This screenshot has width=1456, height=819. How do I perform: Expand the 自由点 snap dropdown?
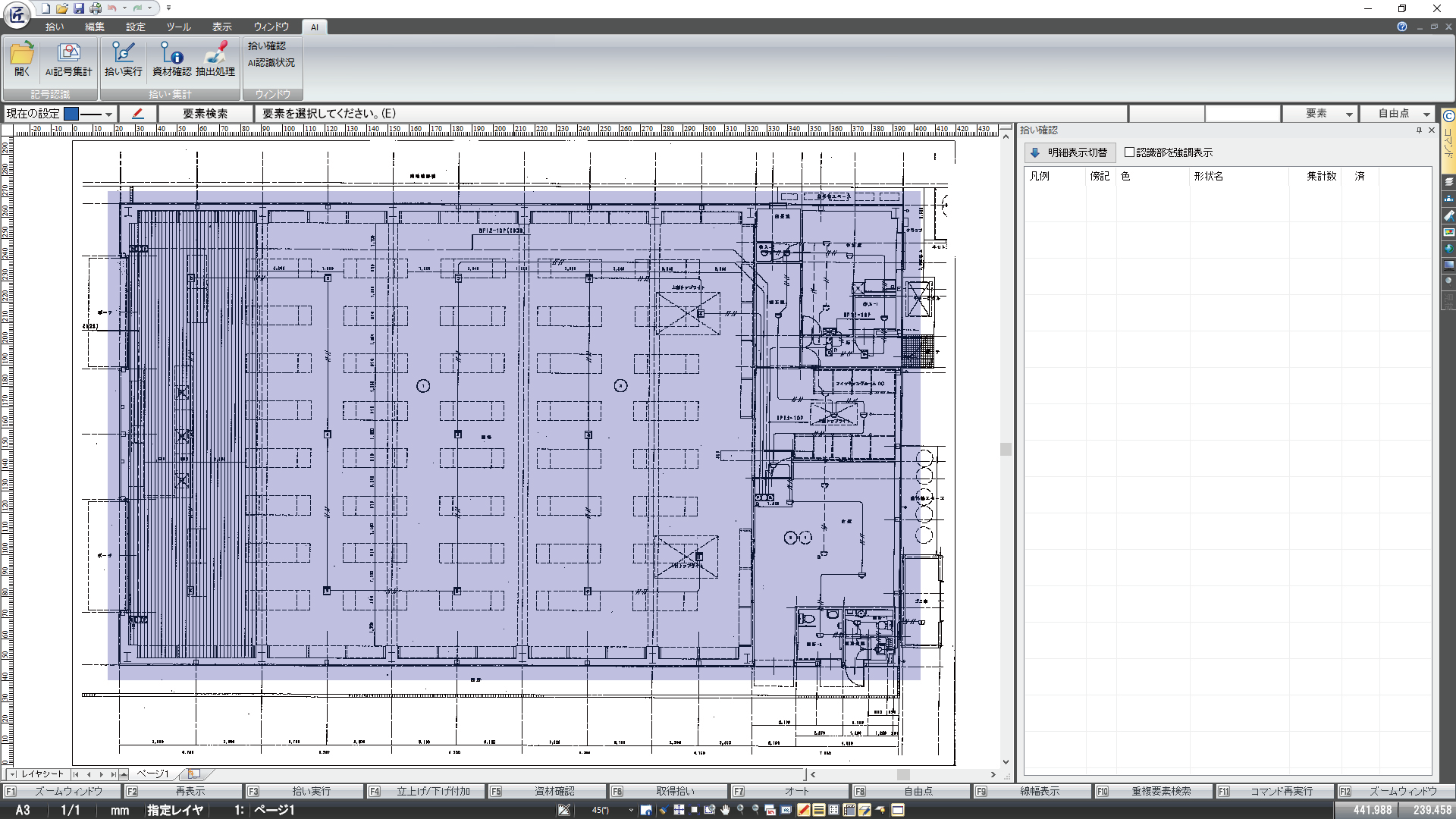pyautogui.click(x=1426, y=114)
